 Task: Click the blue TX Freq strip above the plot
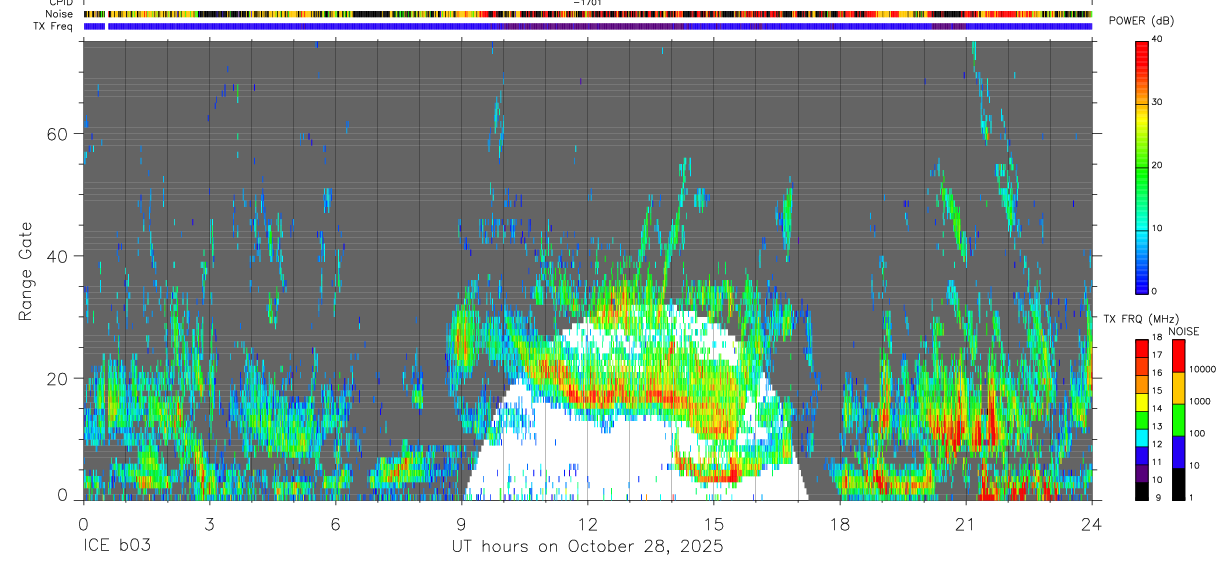pos(587,26)
